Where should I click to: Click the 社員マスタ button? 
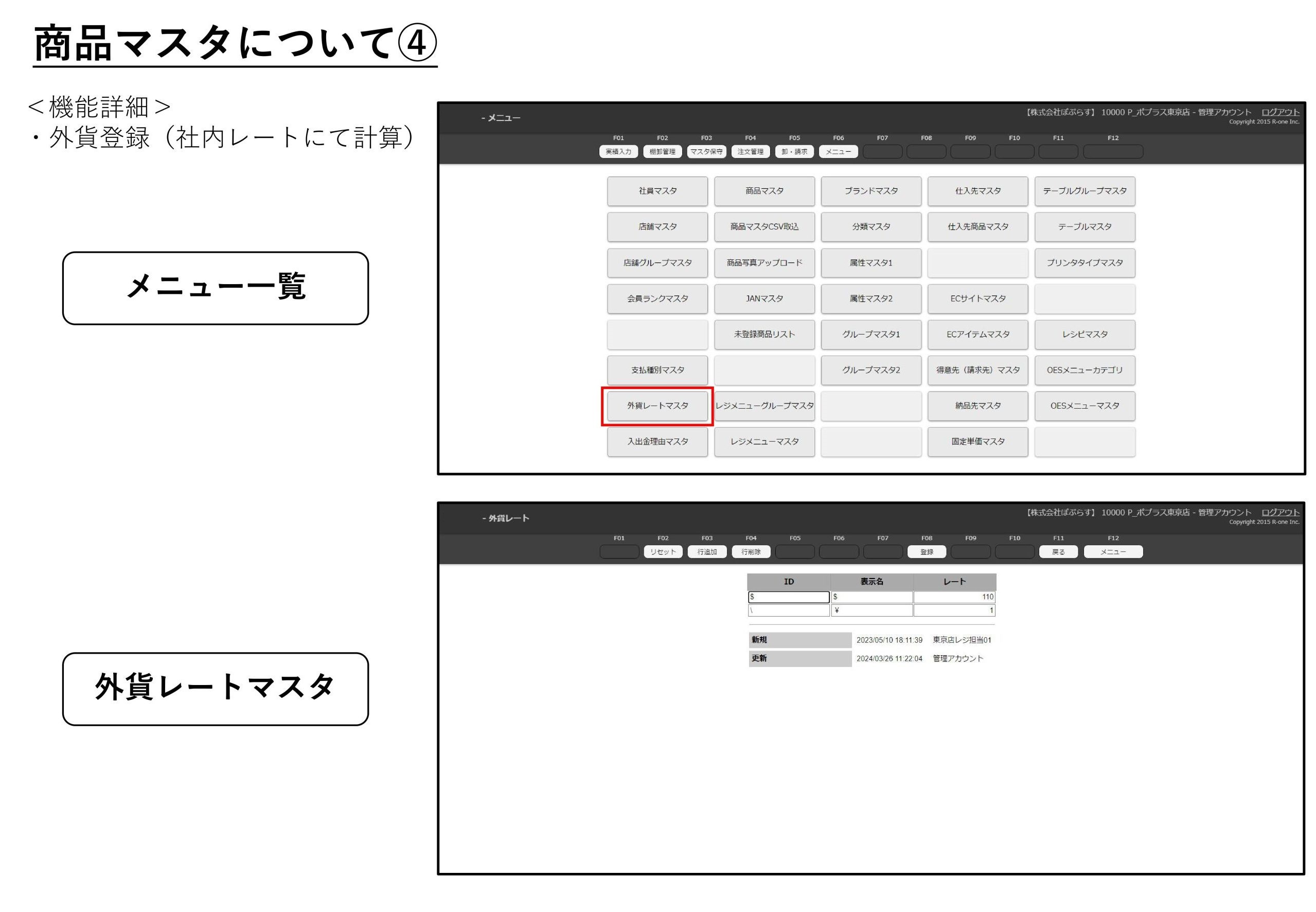pos(657,191)
